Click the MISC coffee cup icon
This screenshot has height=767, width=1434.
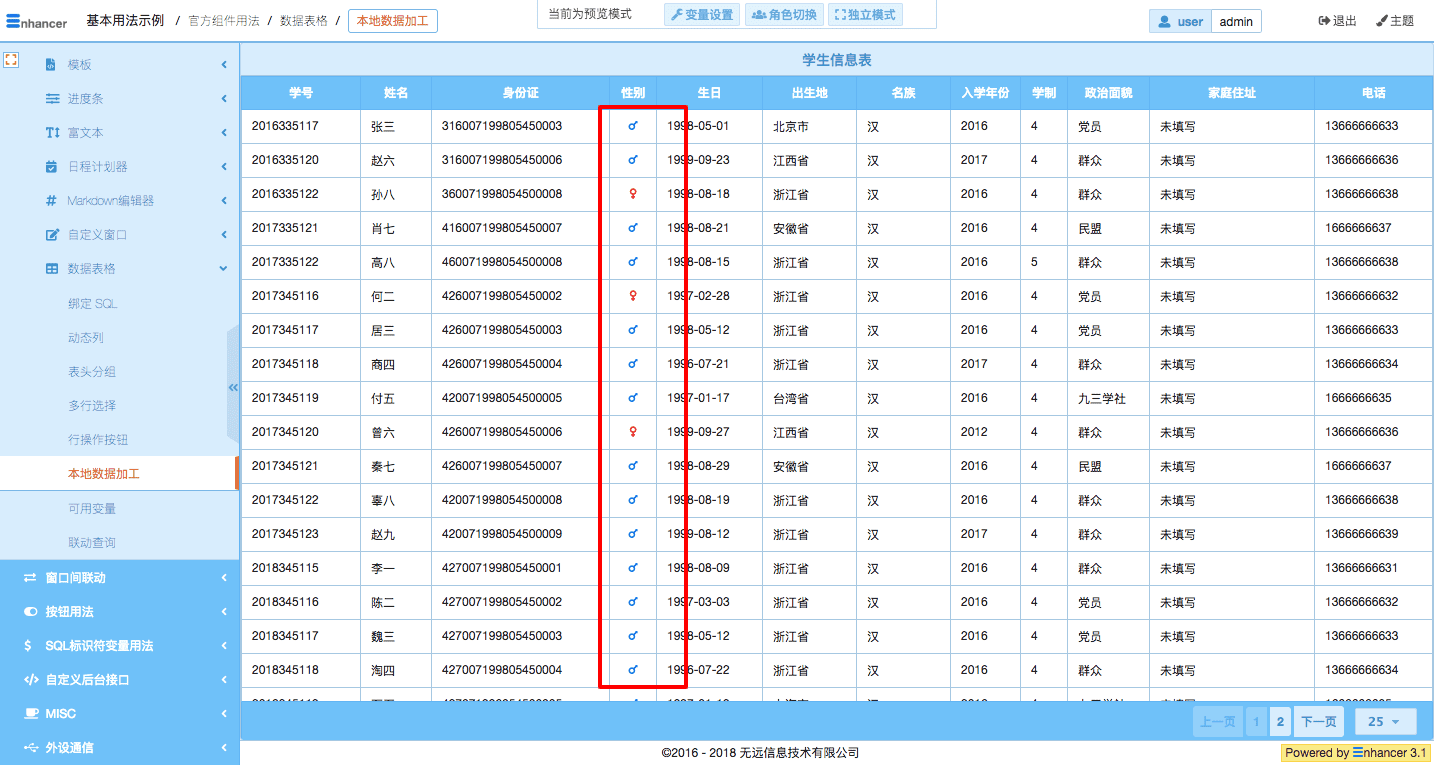[x=30, y=714]
